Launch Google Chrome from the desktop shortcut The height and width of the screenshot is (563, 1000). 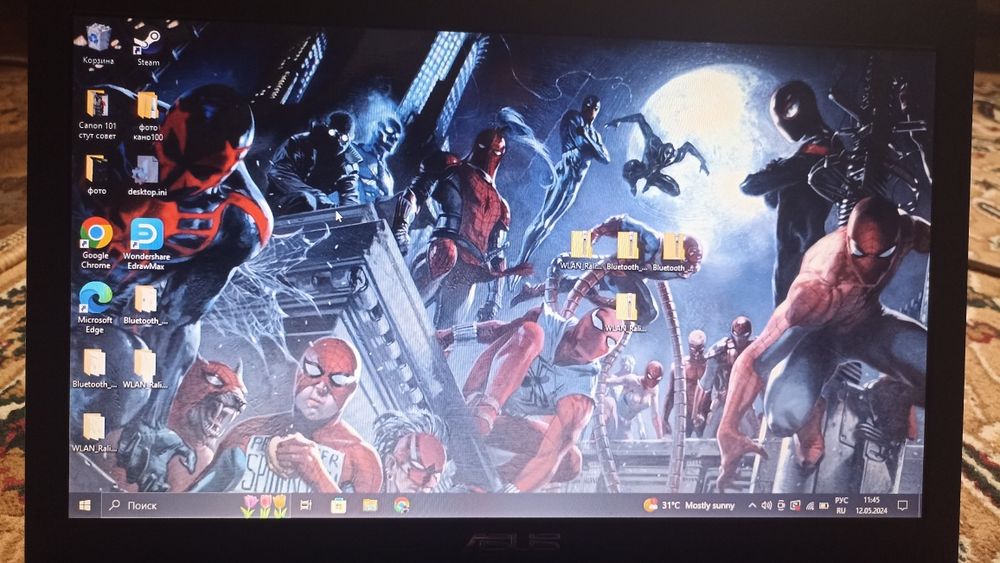(96, 243)
